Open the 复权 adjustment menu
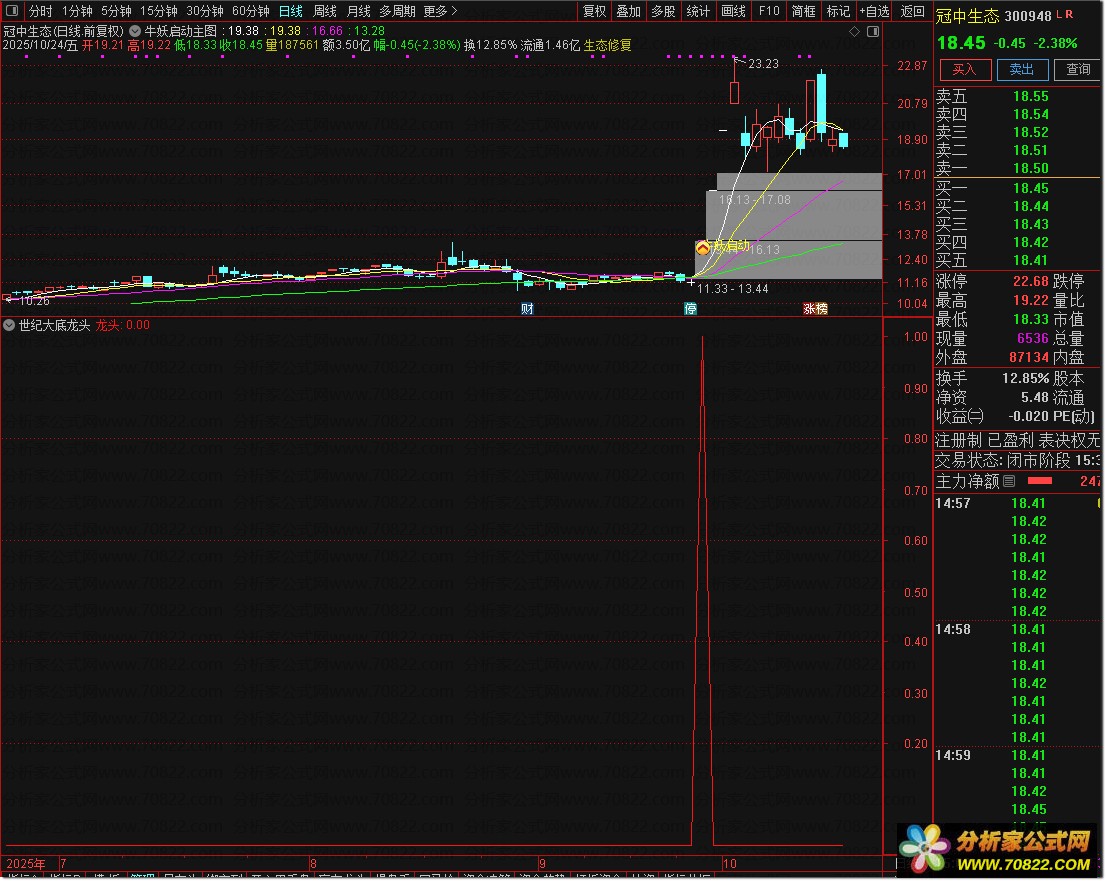 [x=594, y=11]
